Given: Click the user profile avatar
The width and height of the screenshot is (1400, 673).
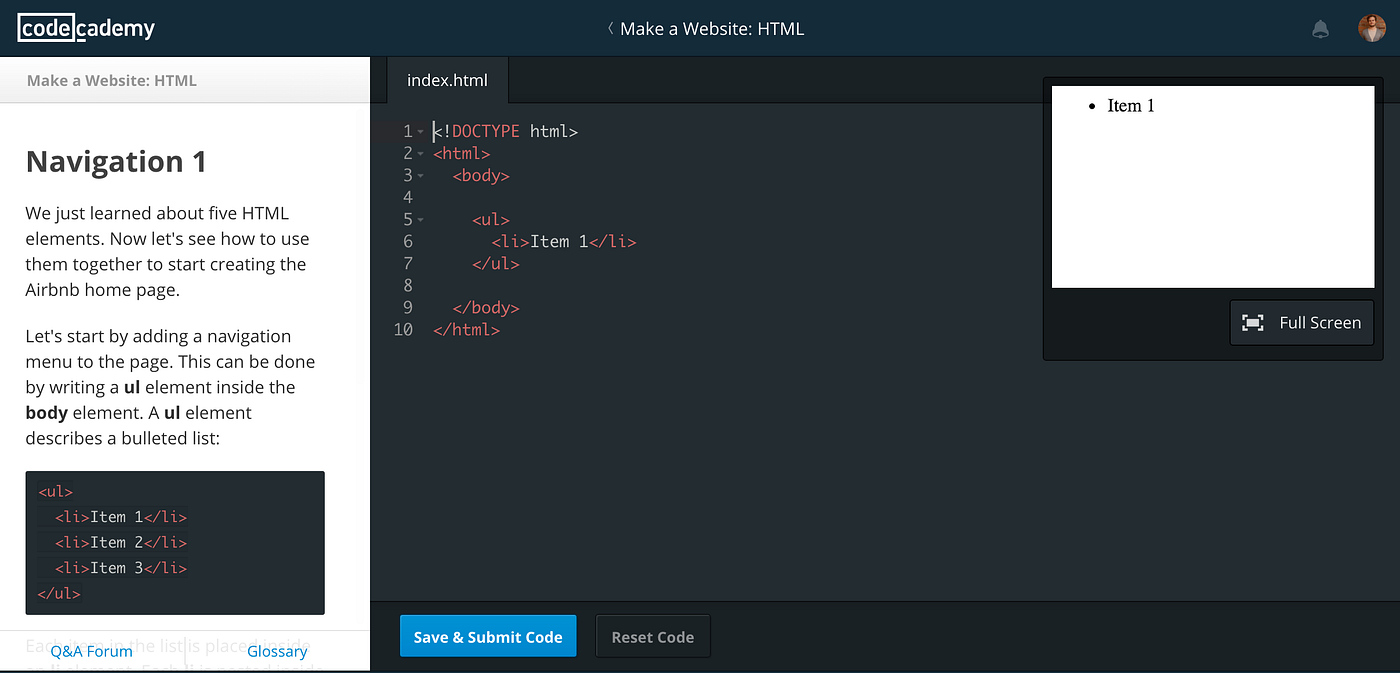Looking at the screenshot, I should tap(1372, 27).
